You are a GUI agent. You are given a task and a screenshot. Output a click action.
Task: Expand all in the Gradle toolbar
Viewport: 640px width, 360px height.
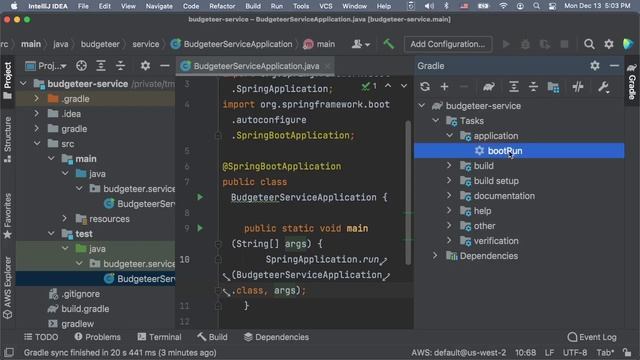pyautogui.click(x=513, y=87)
